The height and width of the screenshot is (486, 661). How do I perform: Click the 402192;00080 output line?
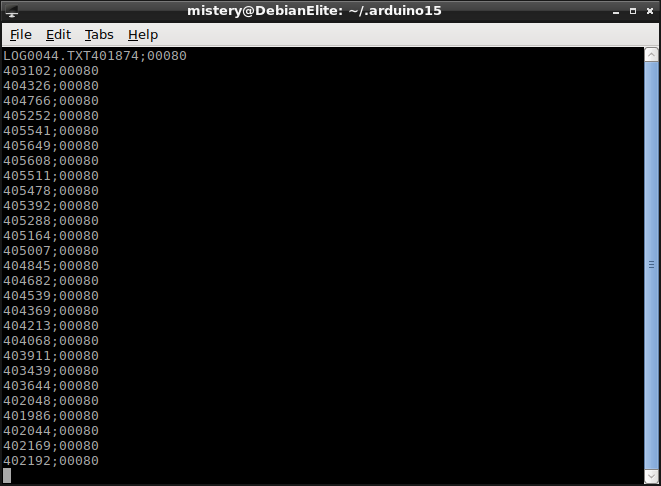tap(51, 461)
